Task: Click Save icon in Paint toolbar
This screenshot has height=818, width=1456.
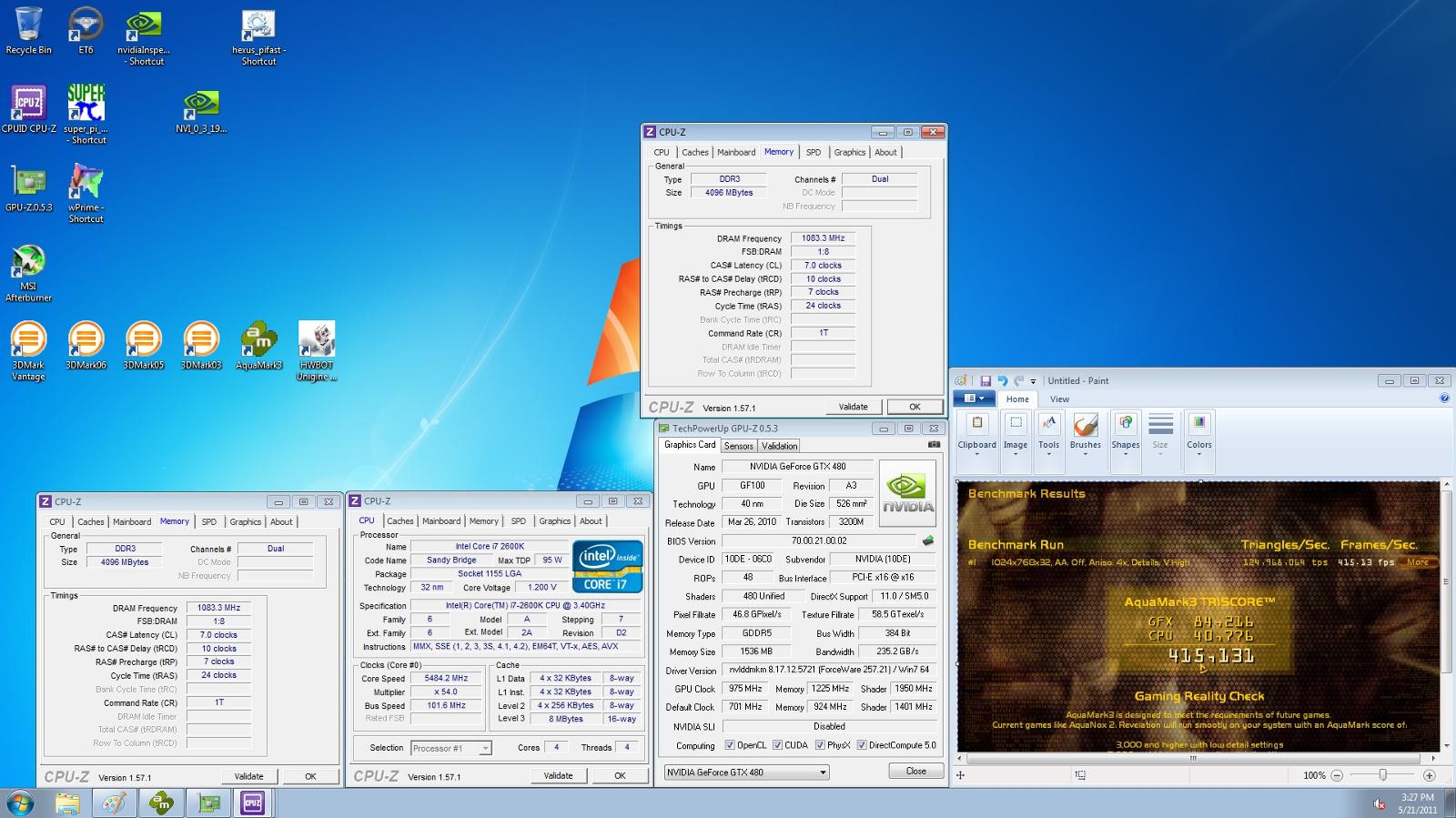Action: (x=986, y=380)
